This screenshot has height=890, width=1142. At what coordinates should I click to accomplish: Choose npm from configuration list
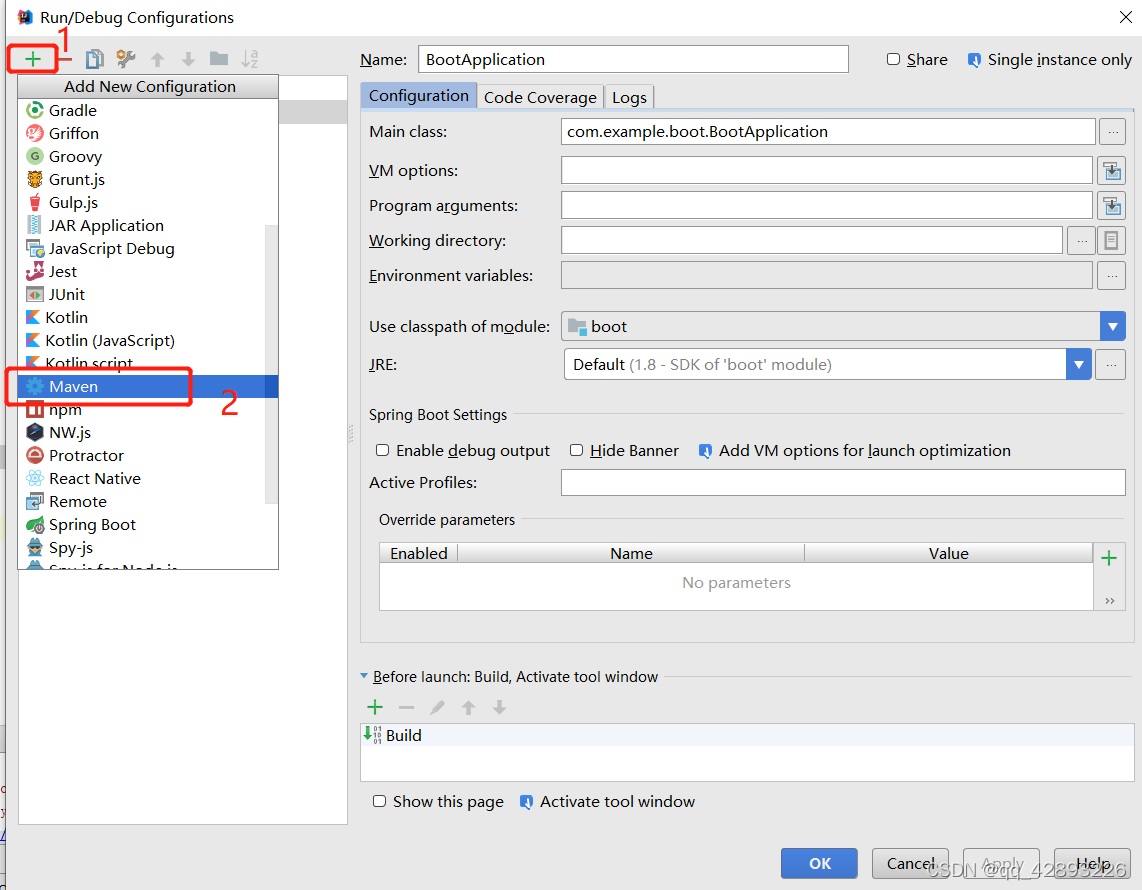click(148, 409)
